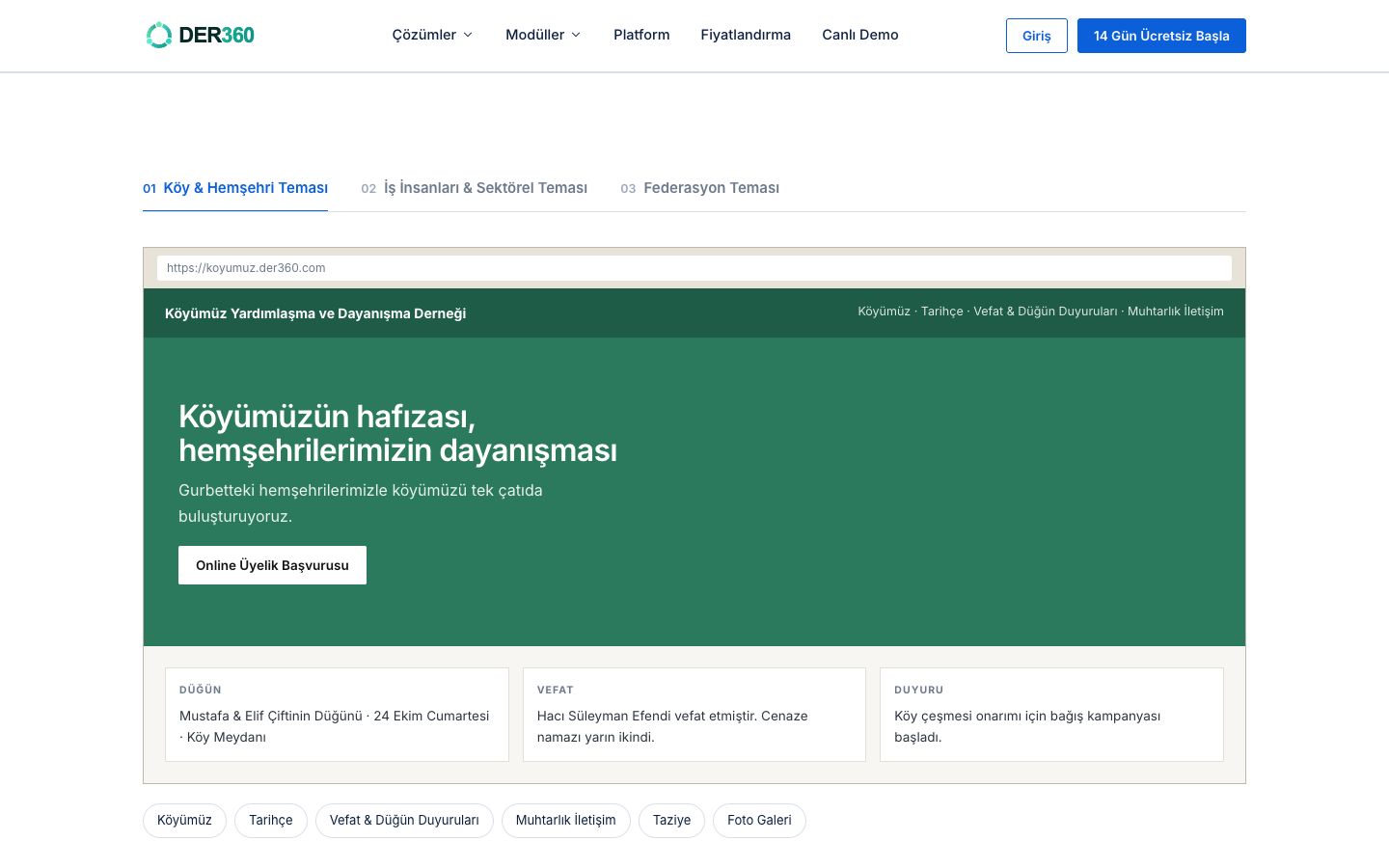This screenshot has width=1389, height=868.
Task: Expand the Çözümler dropdown menu
Action: click(x=432, y=35)
